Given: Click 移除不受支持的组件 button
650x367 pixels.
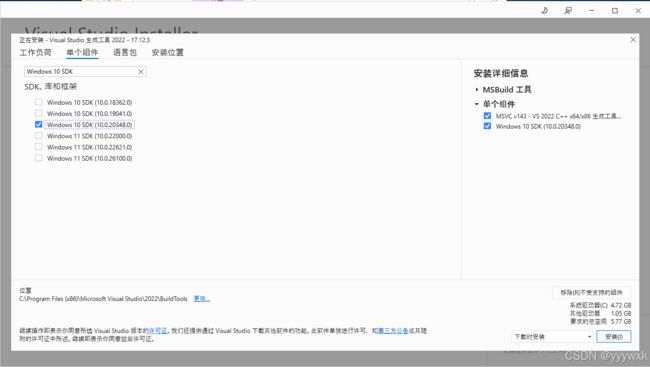Looking at the screenshot, I should 592,292.
